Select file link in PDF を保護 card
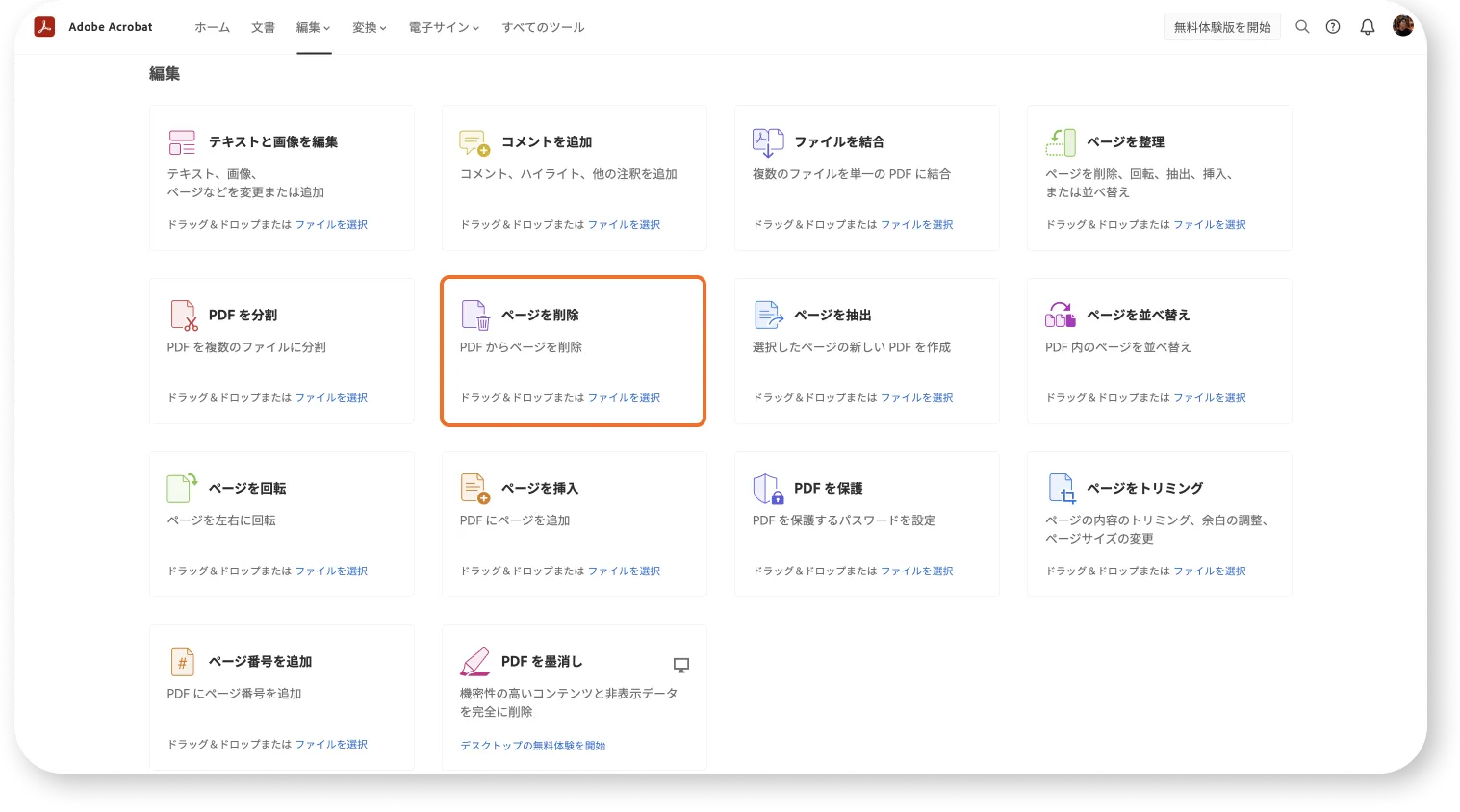Viewport: 1460px width, 812px height. [916, 571]
